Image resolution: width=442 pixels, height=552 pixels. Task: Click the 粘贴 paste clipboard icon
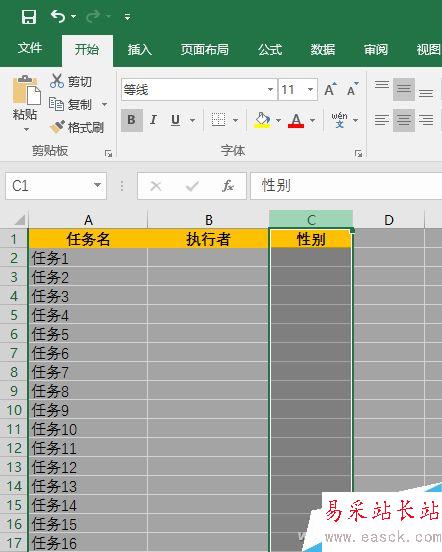[x=26, y=90]
